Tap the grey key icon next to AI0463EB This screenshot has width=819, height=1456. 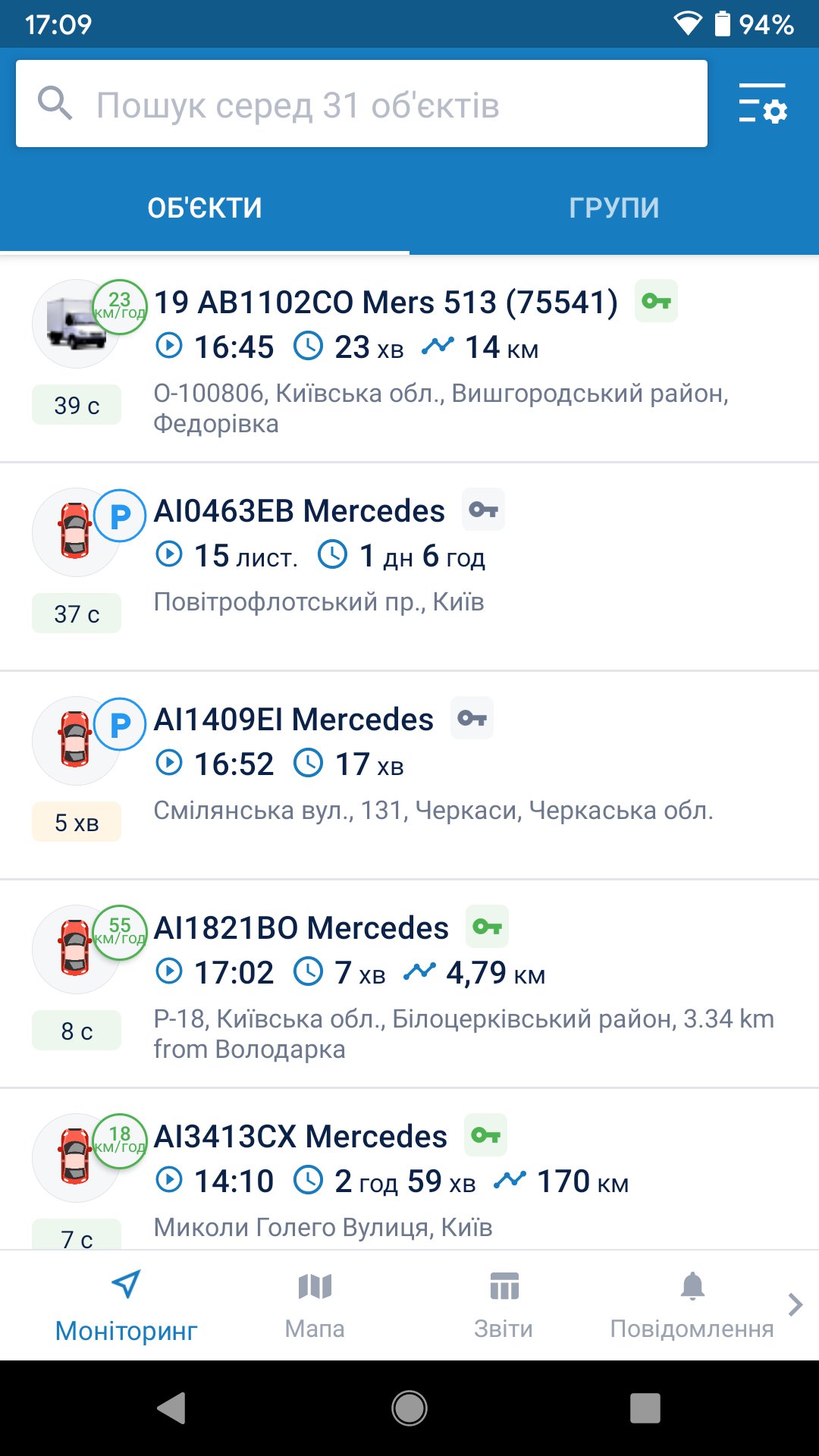483,510
